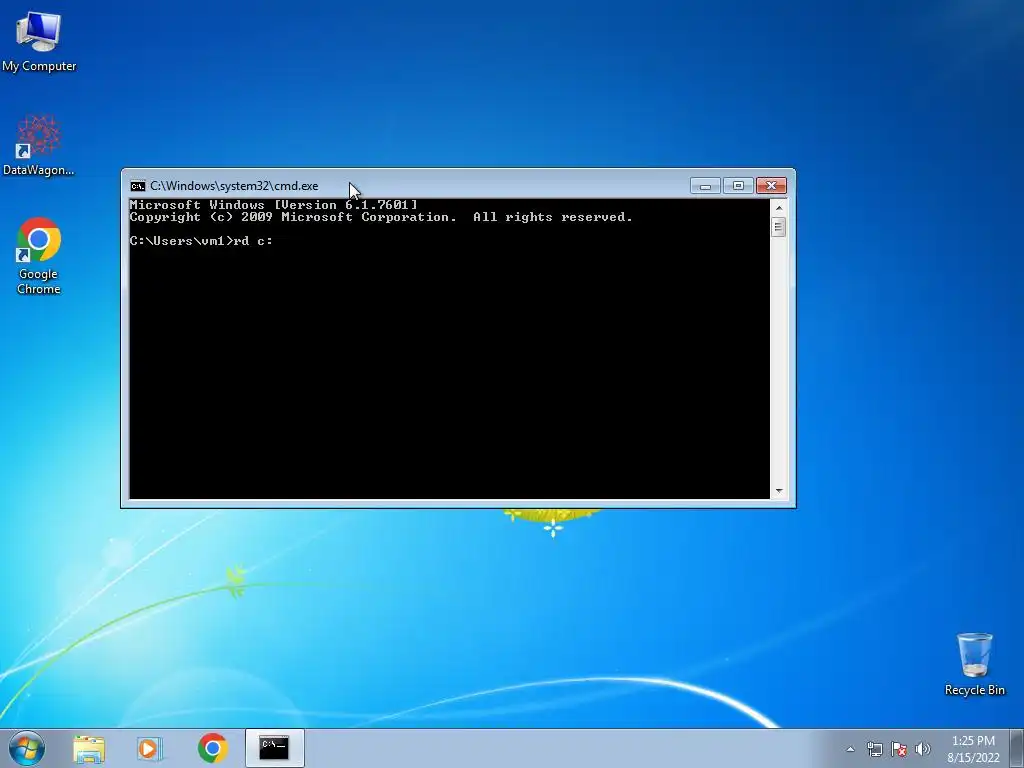Launch Windows Media Player from the taskbar
1024x768 pixels.
150,748
